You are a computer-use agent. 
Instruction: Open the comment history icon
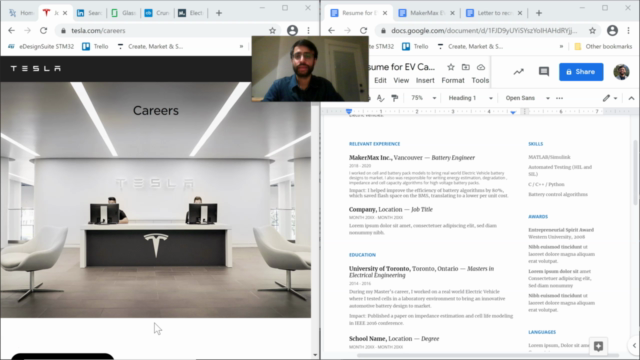pos(544,72)
